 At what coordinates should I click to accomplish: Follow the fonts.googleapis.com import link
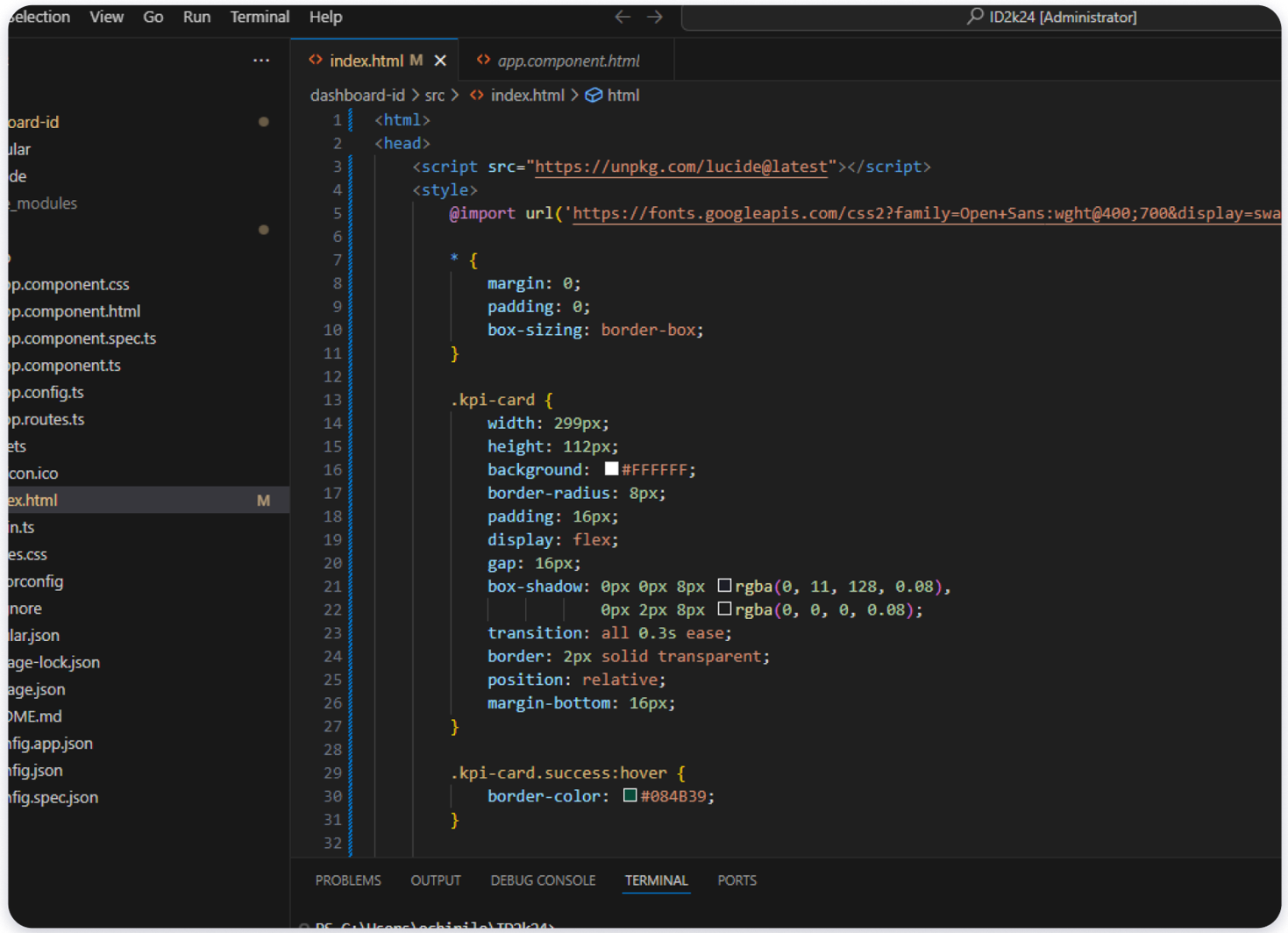(x=926, y=213)
